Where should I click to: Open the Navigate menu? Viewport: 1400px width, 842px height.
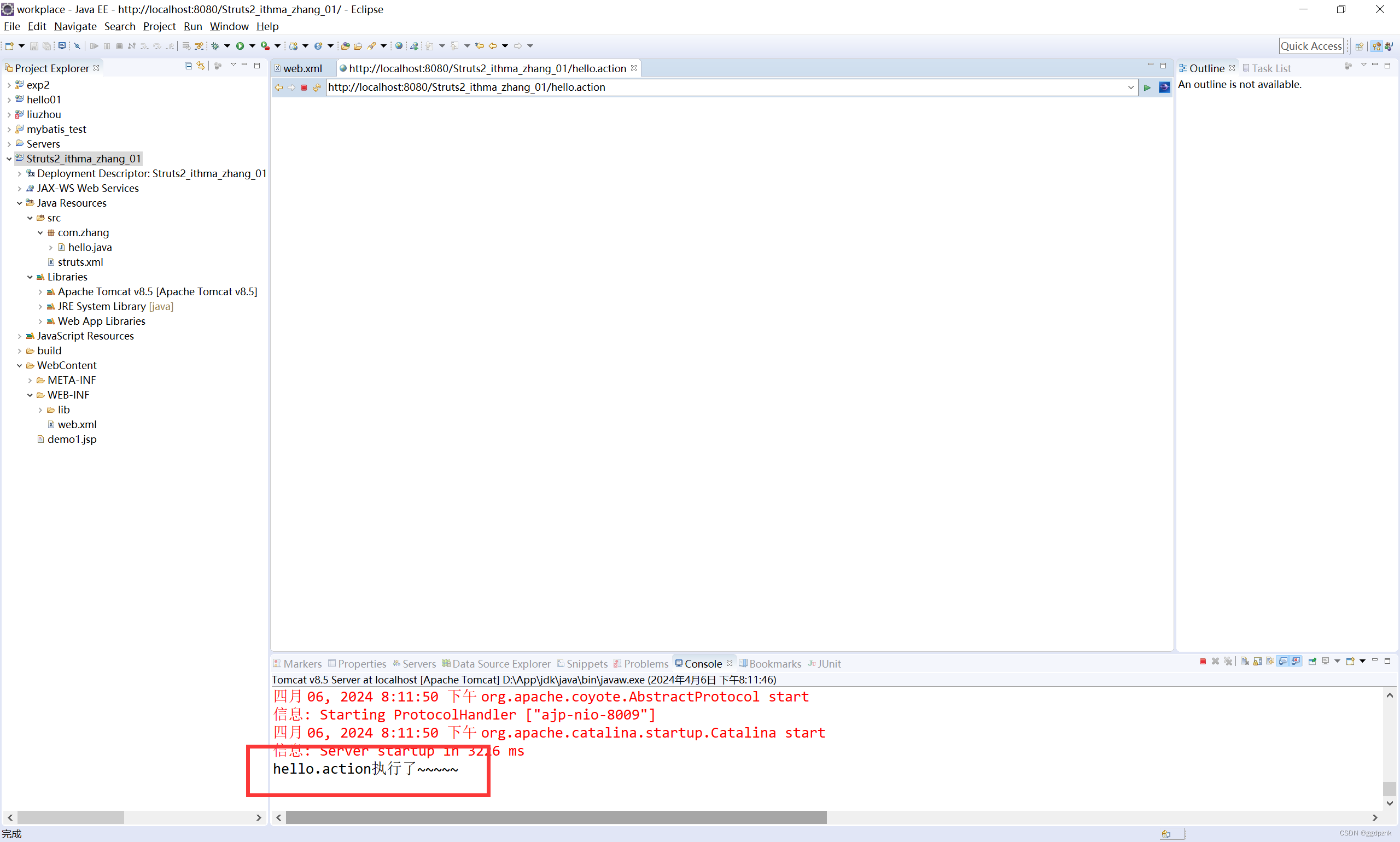75,26
